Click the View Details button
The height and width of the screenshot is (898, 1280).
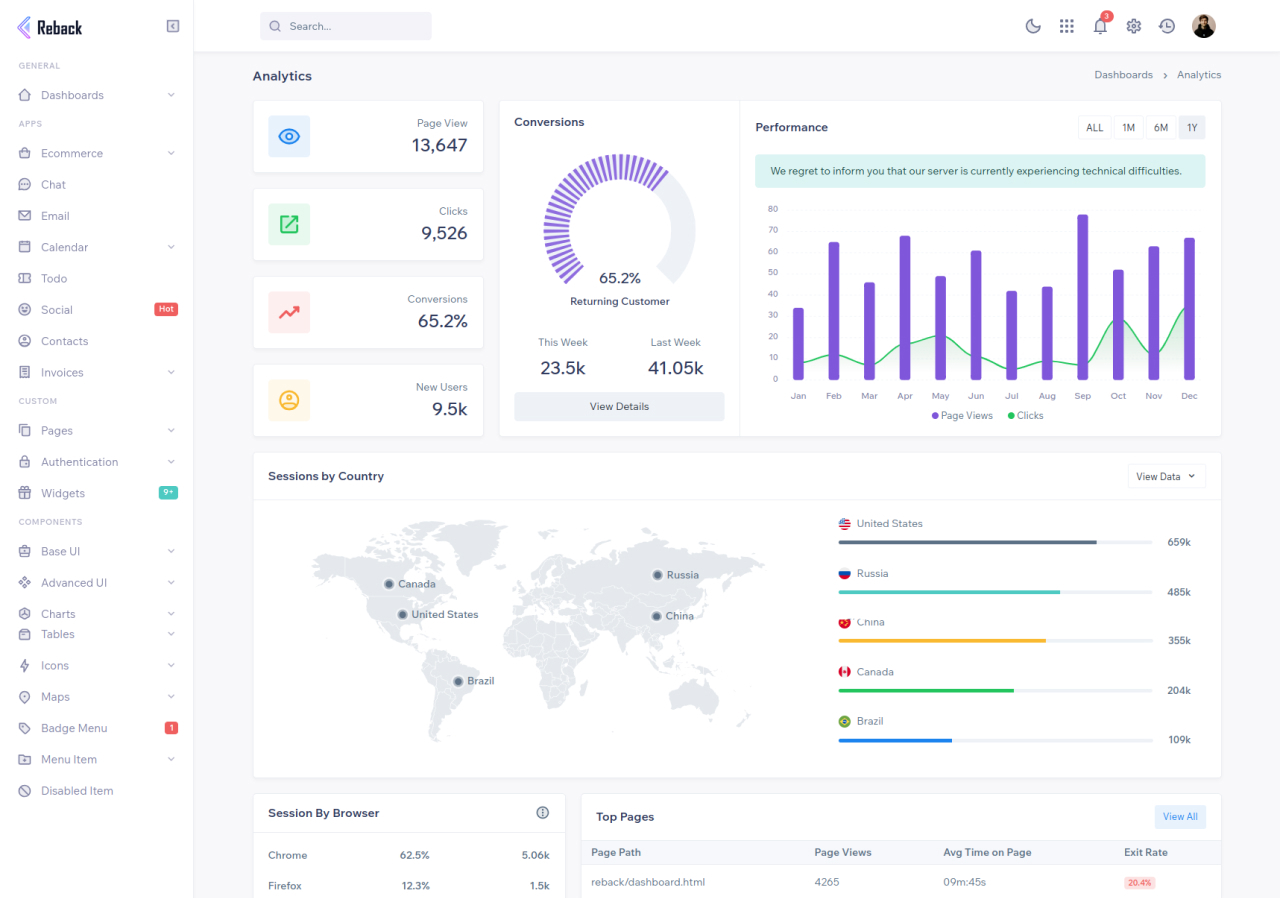coord(619,406)
